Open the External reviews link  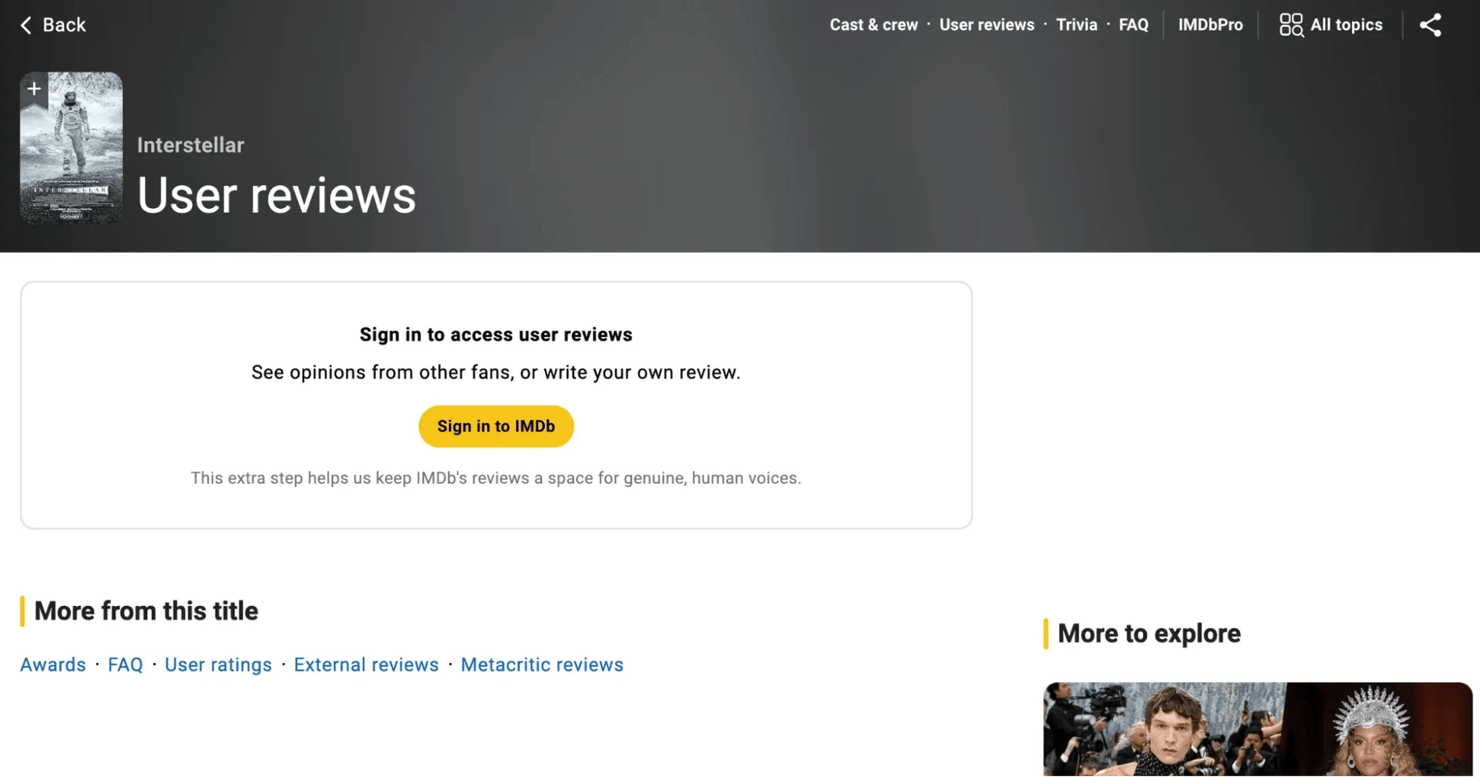click(366, 665)
